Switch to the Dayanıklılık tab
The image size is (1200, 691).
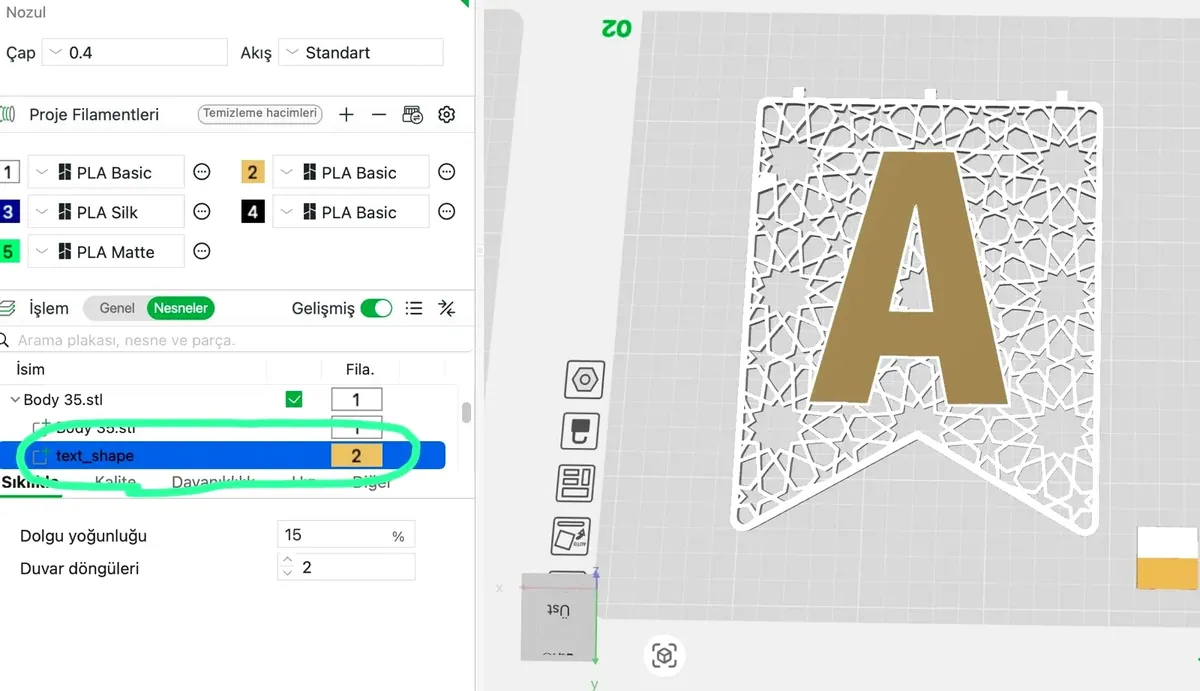pos(213,482)
